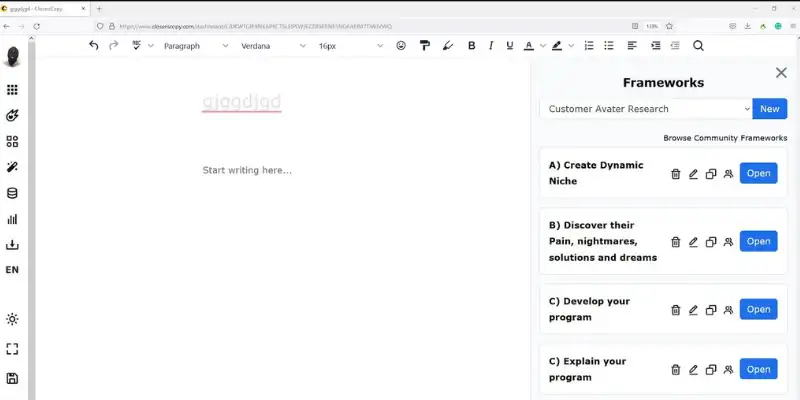Viewport: 800px width, 400px height.
Task: Duplicate the Discover their Pain framework
Action: pyautogui.click(x=711, y=242)
